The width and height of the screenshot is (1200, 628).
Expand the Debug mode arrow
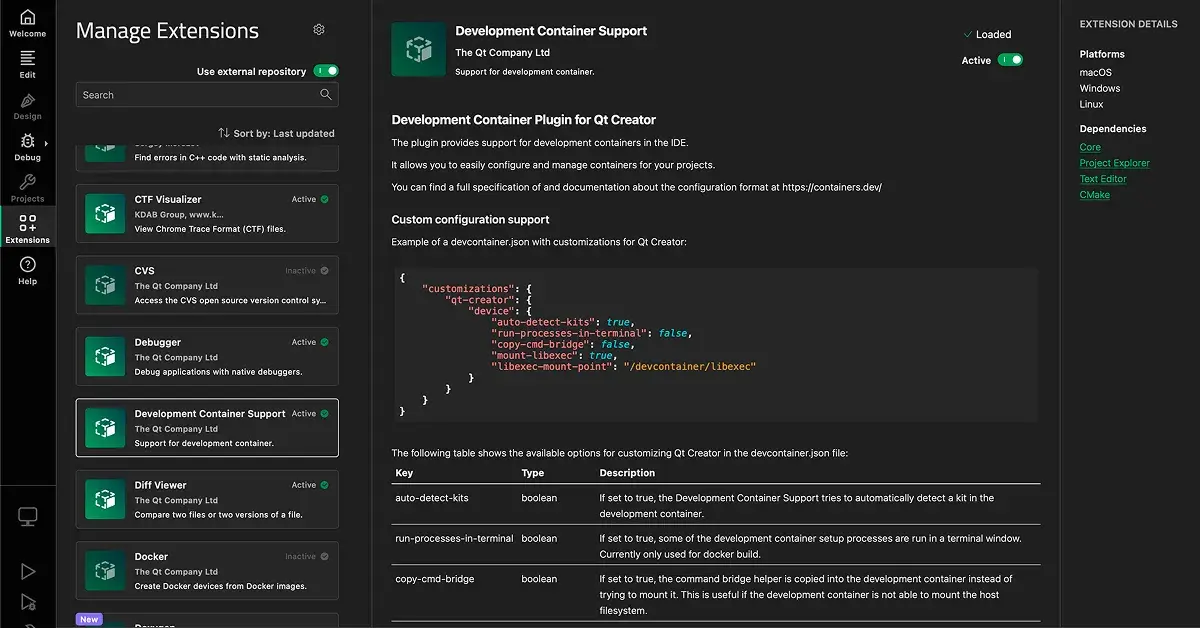click(46, 144)
